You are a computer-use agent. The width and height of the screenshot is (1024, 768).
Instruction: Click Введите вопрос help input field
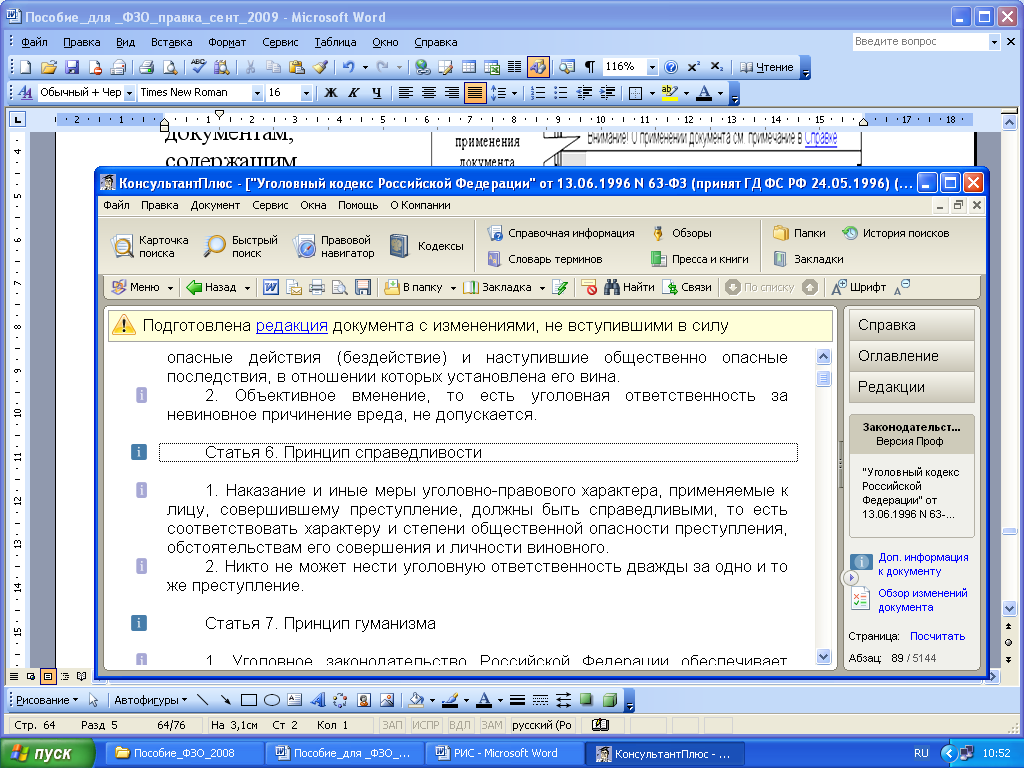click(920, 42)
